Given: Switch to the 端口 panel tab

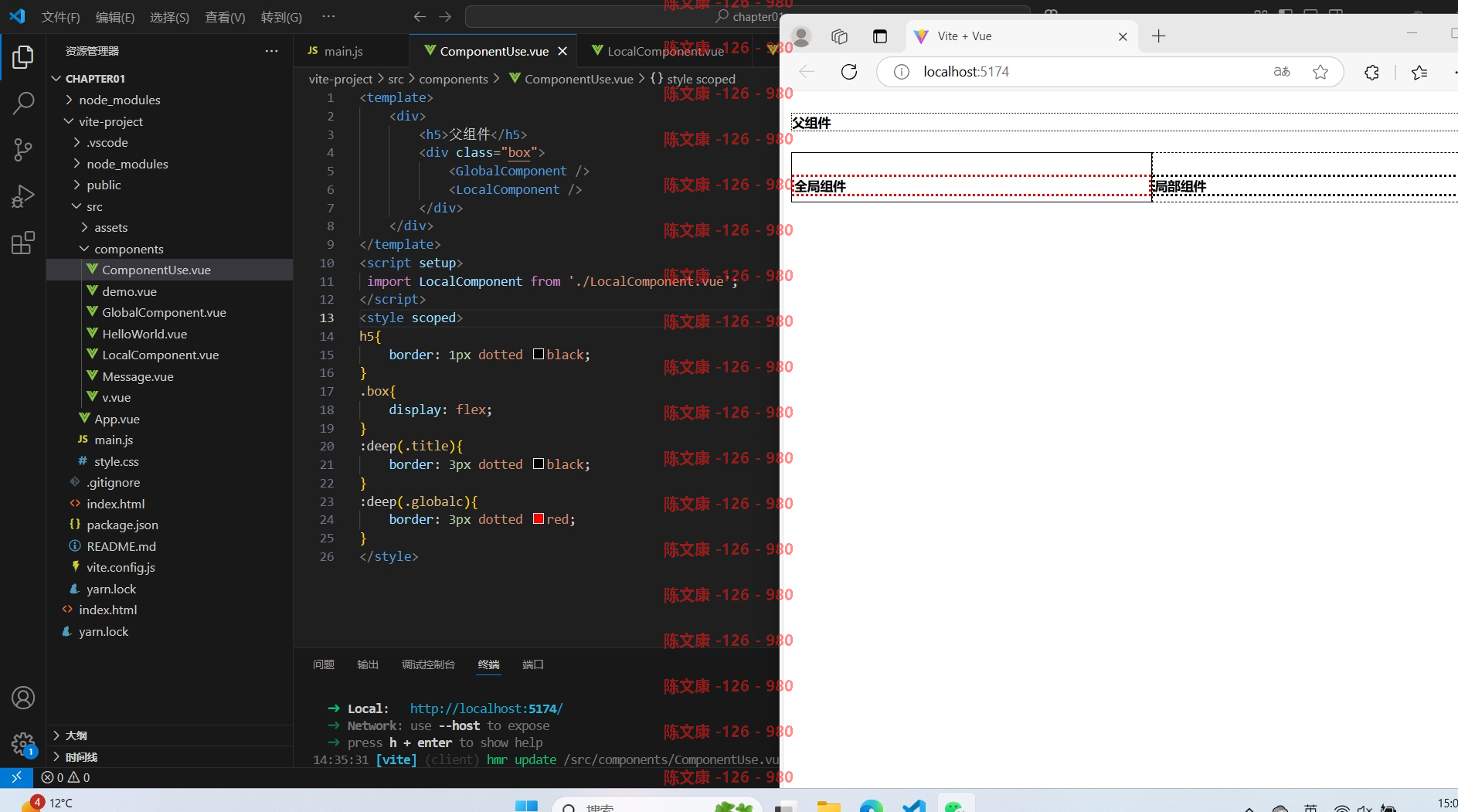Looking at the screenshot, I should 533,664.
